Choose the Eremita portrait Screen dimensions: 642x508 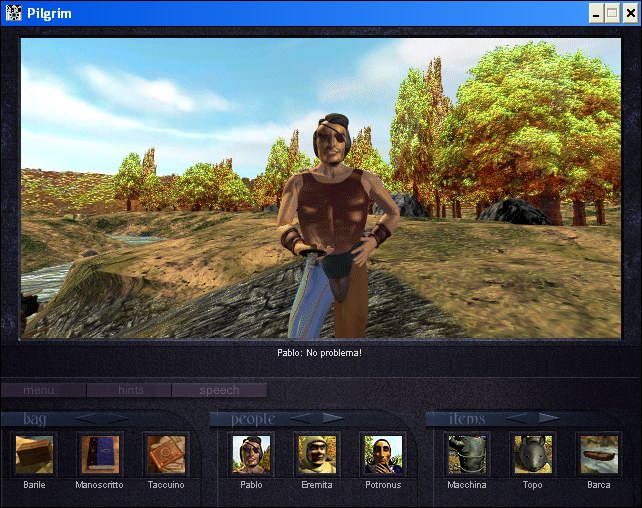[317, 454]
